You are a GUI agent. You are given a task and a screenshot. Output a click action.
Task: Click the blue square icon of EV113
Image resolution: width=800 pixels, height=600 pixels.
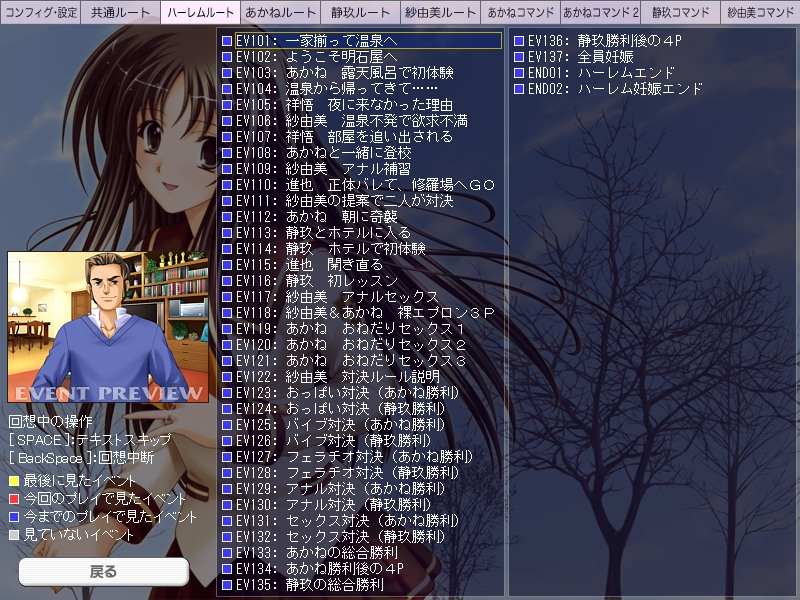227,233
